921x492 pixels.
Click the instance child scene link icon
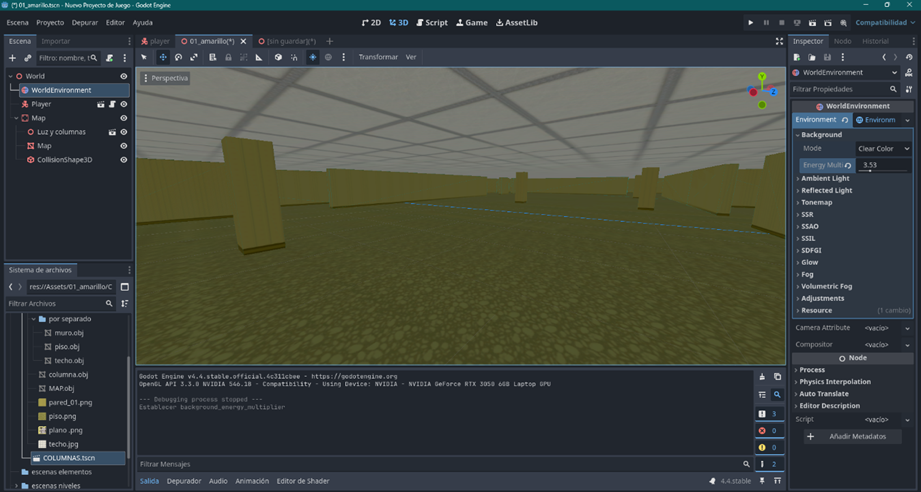tap(28, 58)
